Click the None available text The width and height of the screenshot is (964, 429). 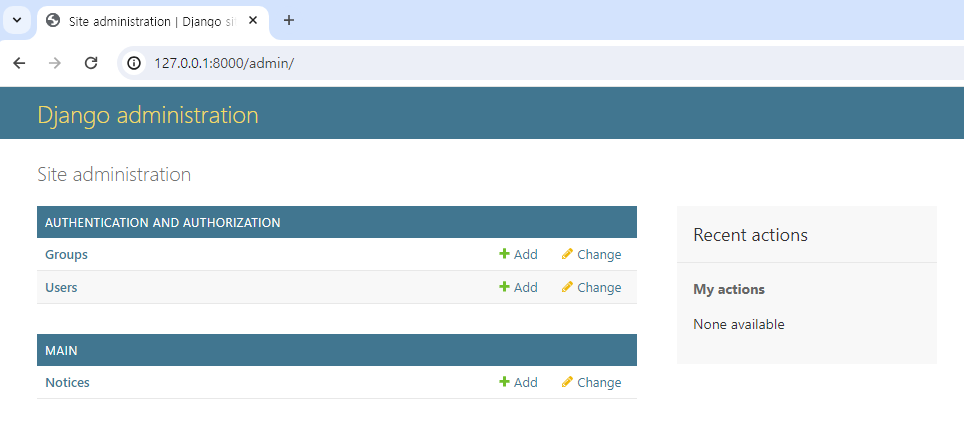tap(739, 324)
